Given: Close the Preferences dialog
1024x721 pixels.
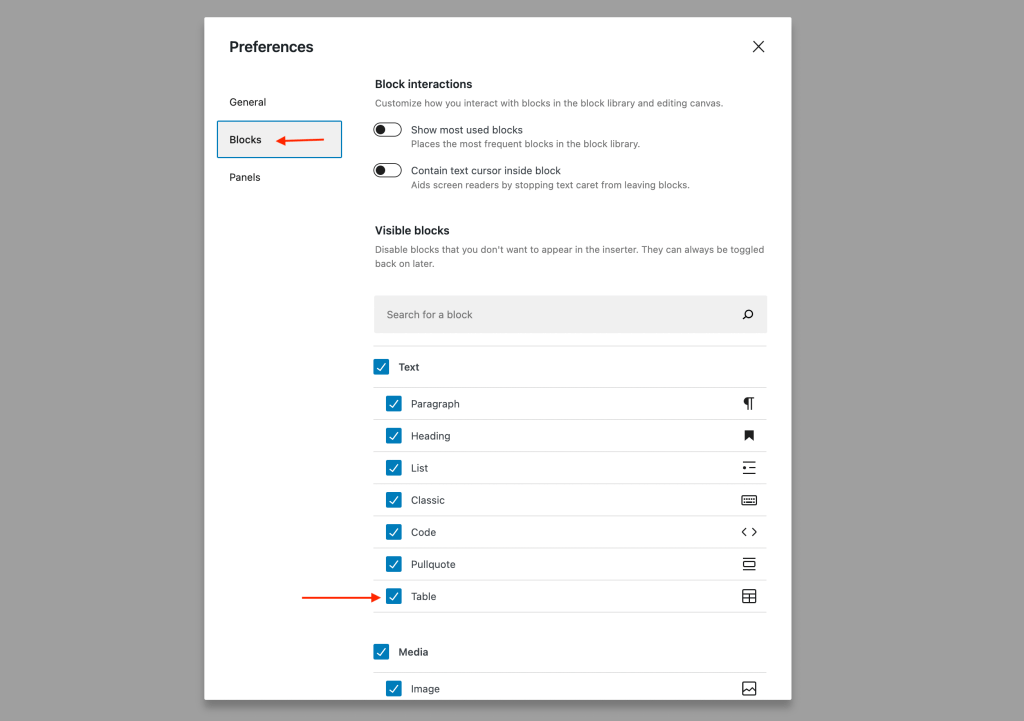Looking at the screenshot, I should (x=758, y=46).
